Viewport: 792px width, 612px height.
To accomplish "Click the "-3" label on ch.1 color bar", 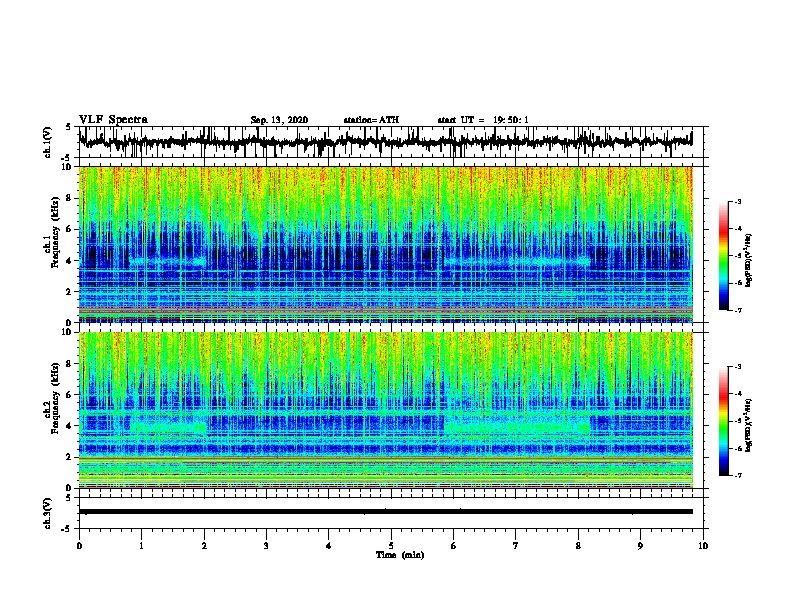I will click(737, 201).
